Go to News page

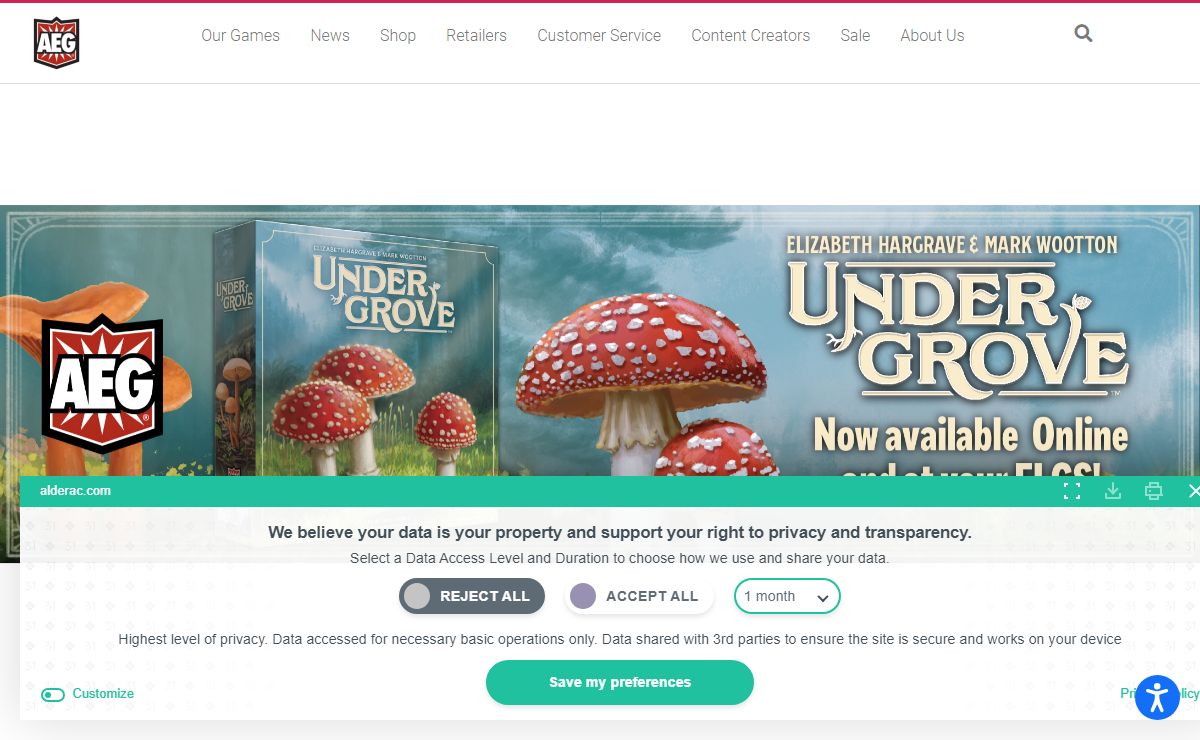[330, 35]
